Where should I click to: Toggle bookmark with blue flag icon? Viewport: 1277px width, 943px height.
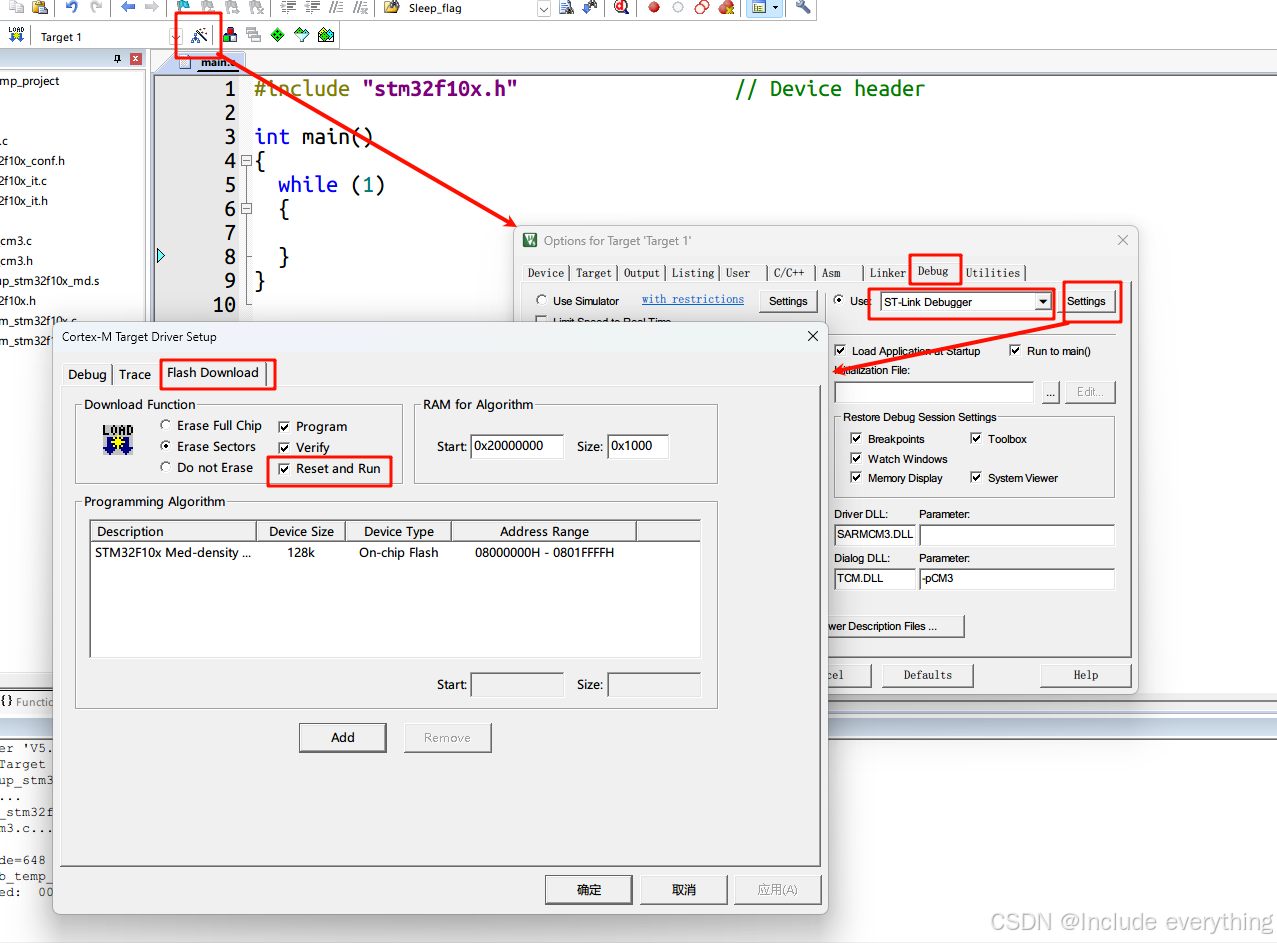click(184, 8)
